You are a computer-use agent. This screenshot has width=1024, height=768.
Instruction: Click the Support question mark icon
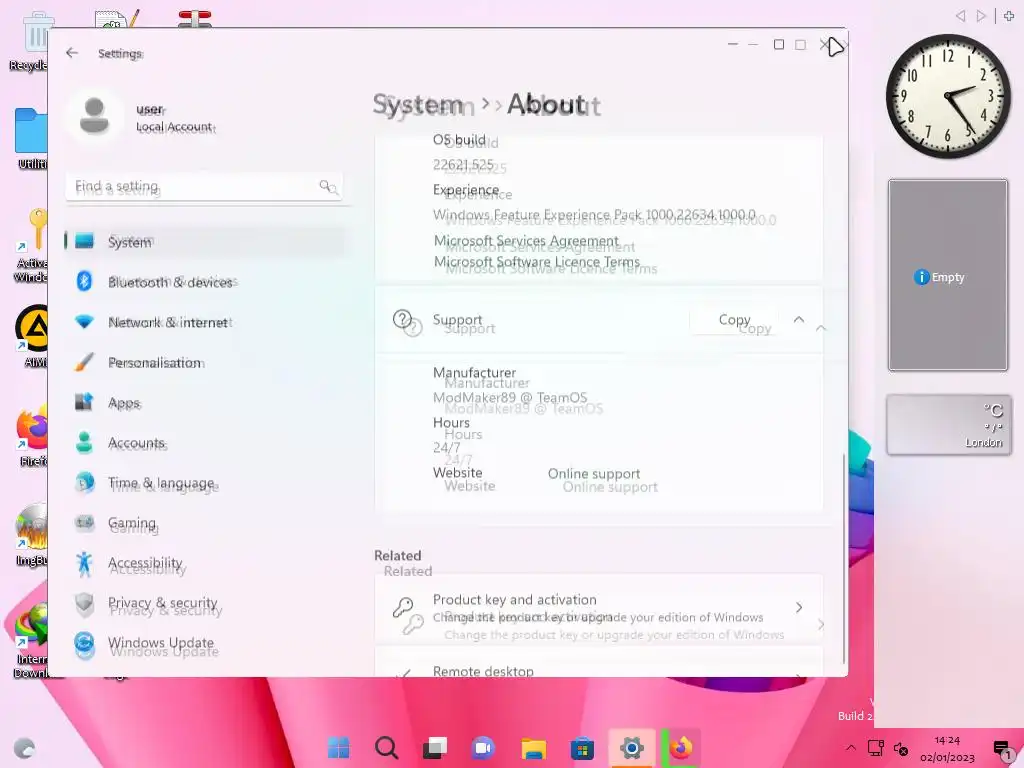403,319
